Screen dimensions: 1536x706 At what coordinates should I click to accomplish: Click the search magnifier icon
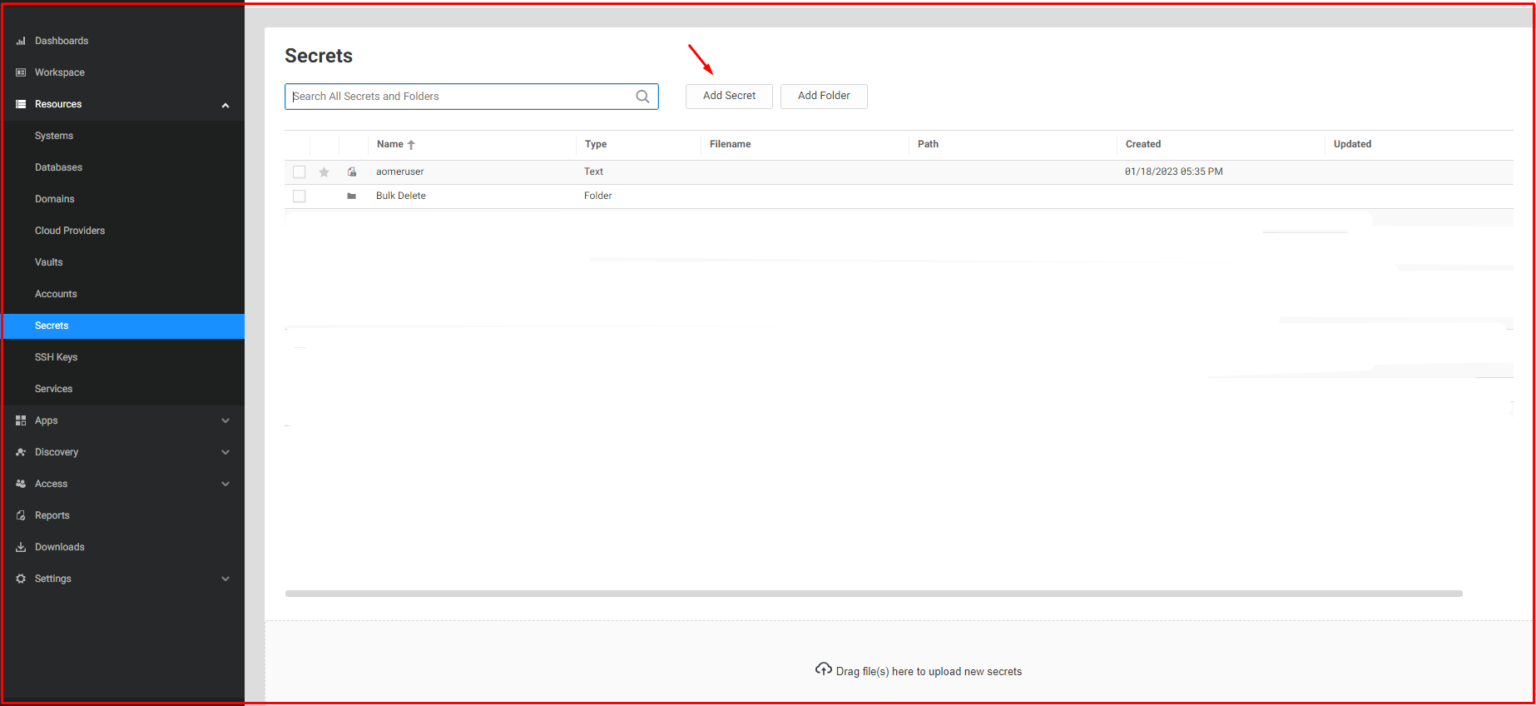(643, 96)
